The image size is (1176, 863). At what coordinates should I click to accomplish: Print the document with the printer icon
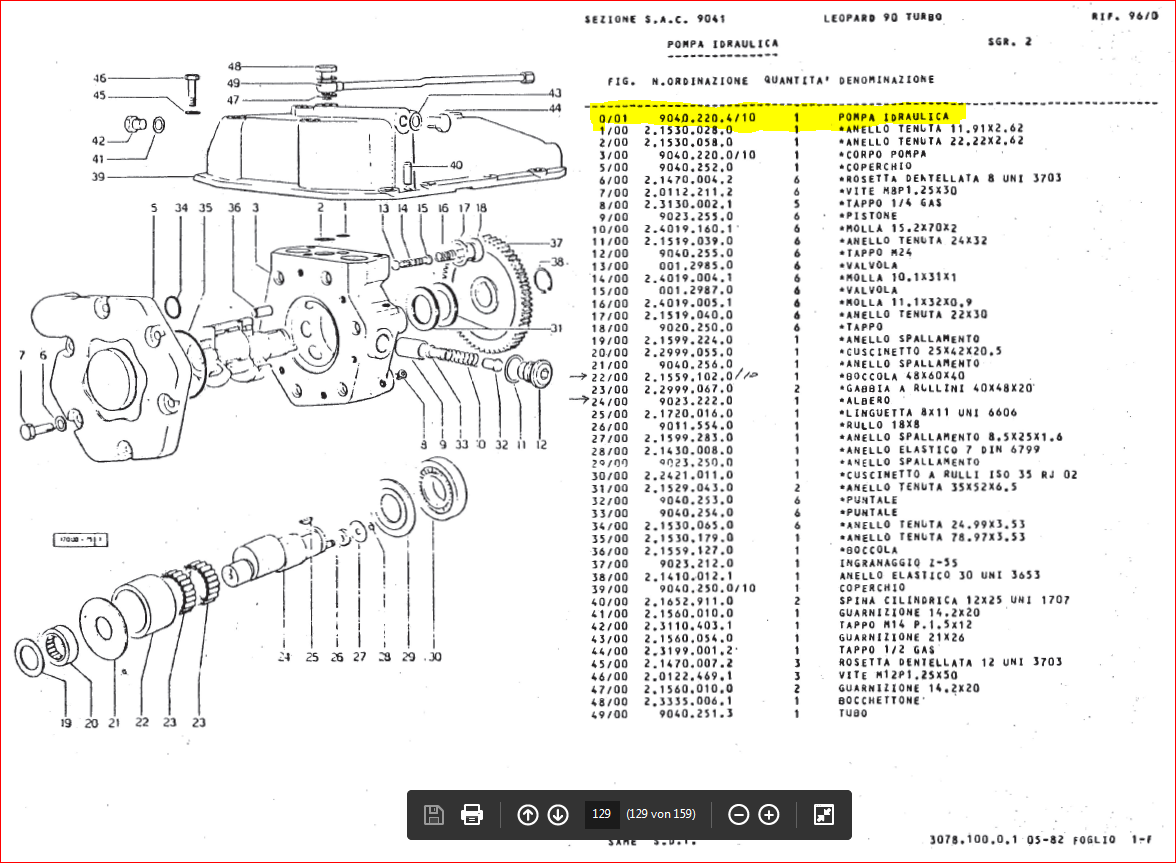pyautogui.click(x=472, y=814)
